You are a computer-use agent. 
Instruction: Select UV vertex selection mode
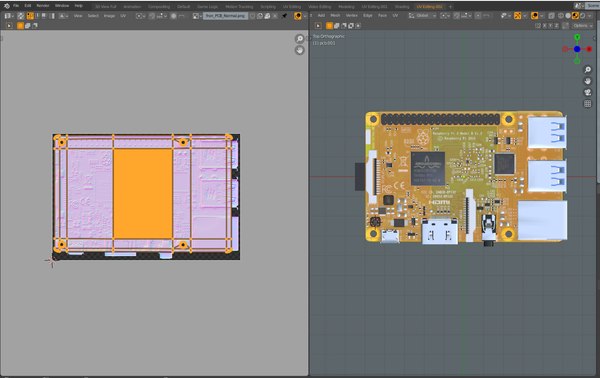click(x=30, y=16)
